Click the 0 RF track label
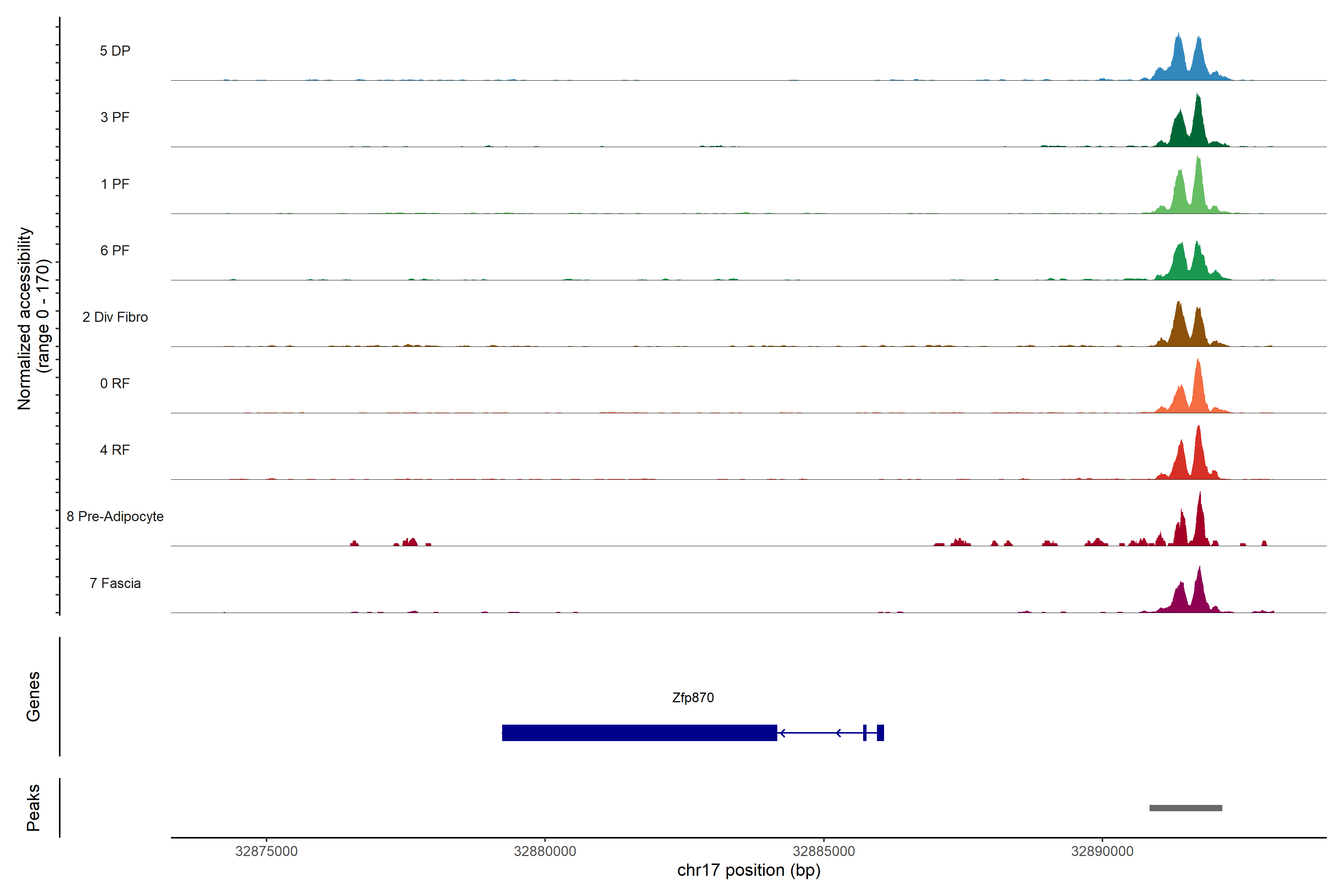This screenshot has height=896, width=1344. pos(115,383)
